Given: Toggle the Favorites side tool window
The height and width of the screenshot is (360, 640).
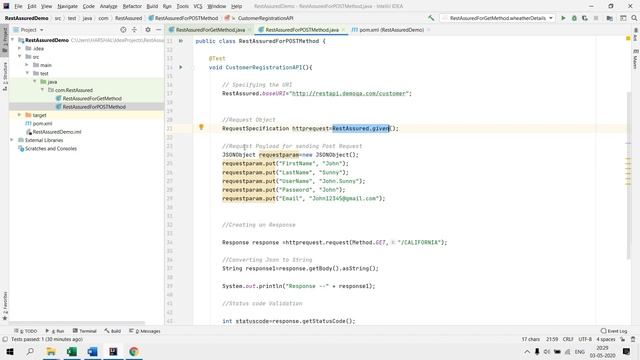Looking at the screenshot, I should point(5,306).
